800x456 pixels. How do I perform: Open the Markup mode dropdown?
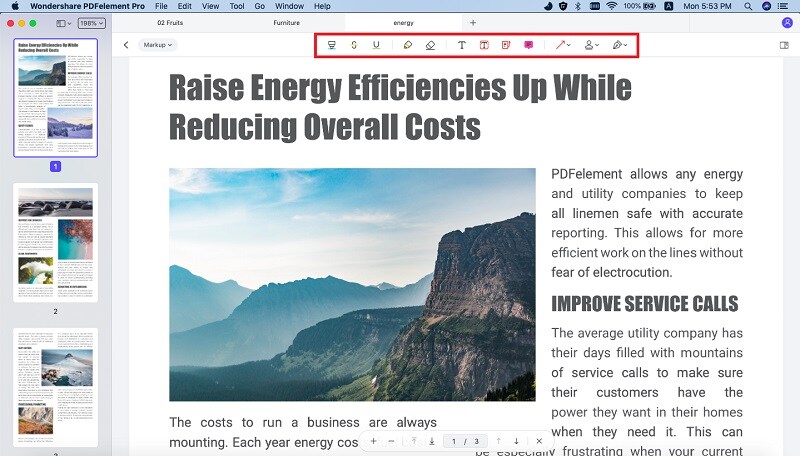(x=158, y=45)
